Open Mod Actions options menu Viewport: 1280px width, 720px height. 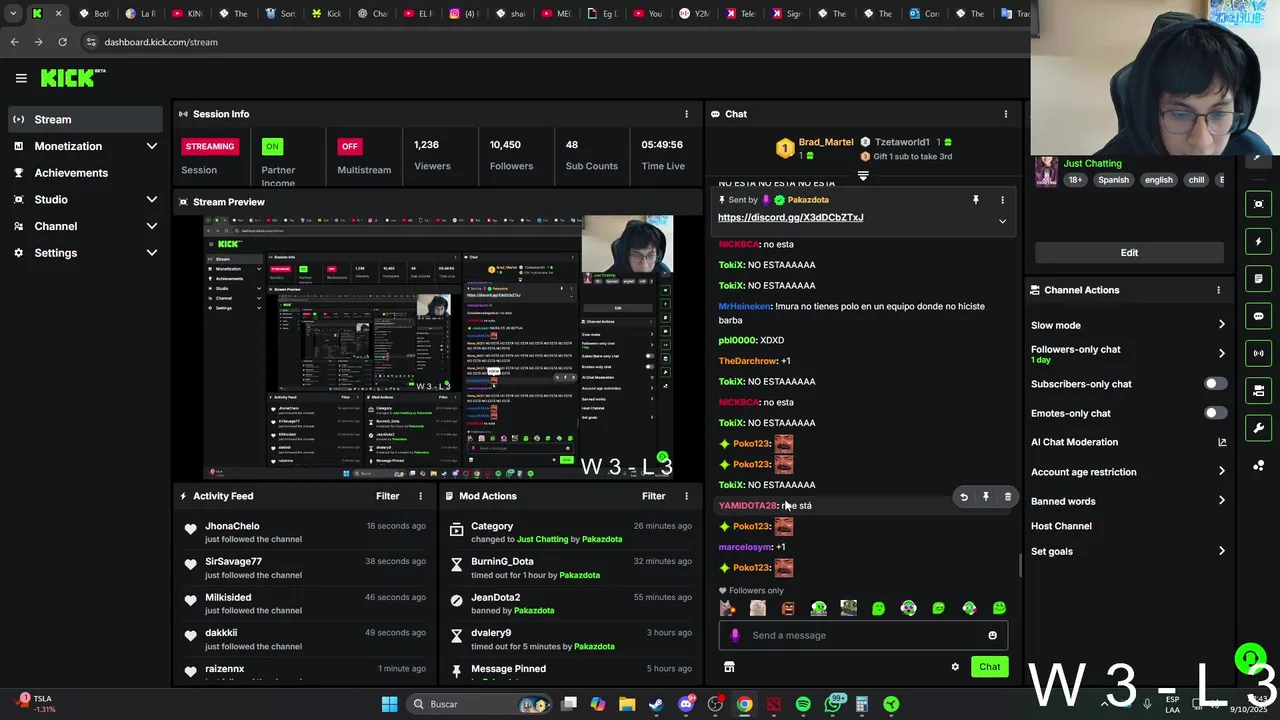tap(686, 496)
